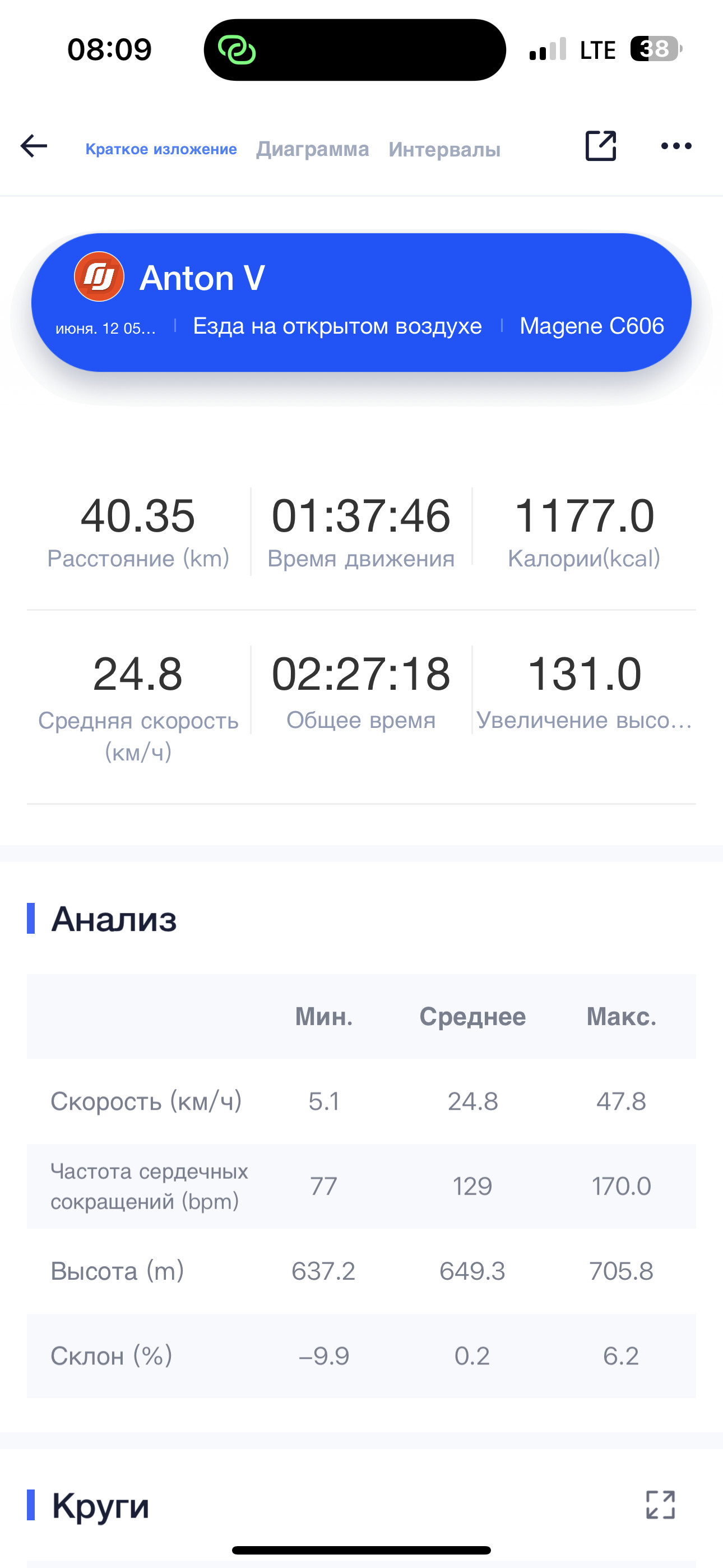Image resolution: width=723 pixels, height=1568 pixels.
Task: Tap the Magene C606 device label
Action: 591,326
